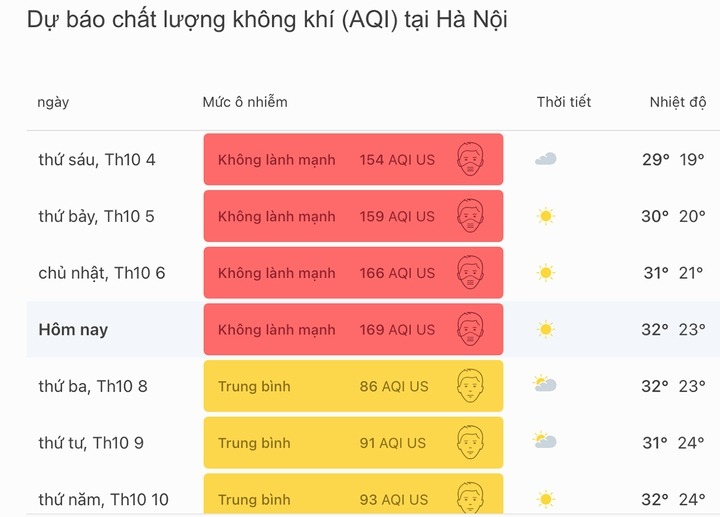Image resolution: width=720 pixels, height=517 pixels.
Task: Click the sunny icon for chủ nhật
Action: tap(545, 272)
